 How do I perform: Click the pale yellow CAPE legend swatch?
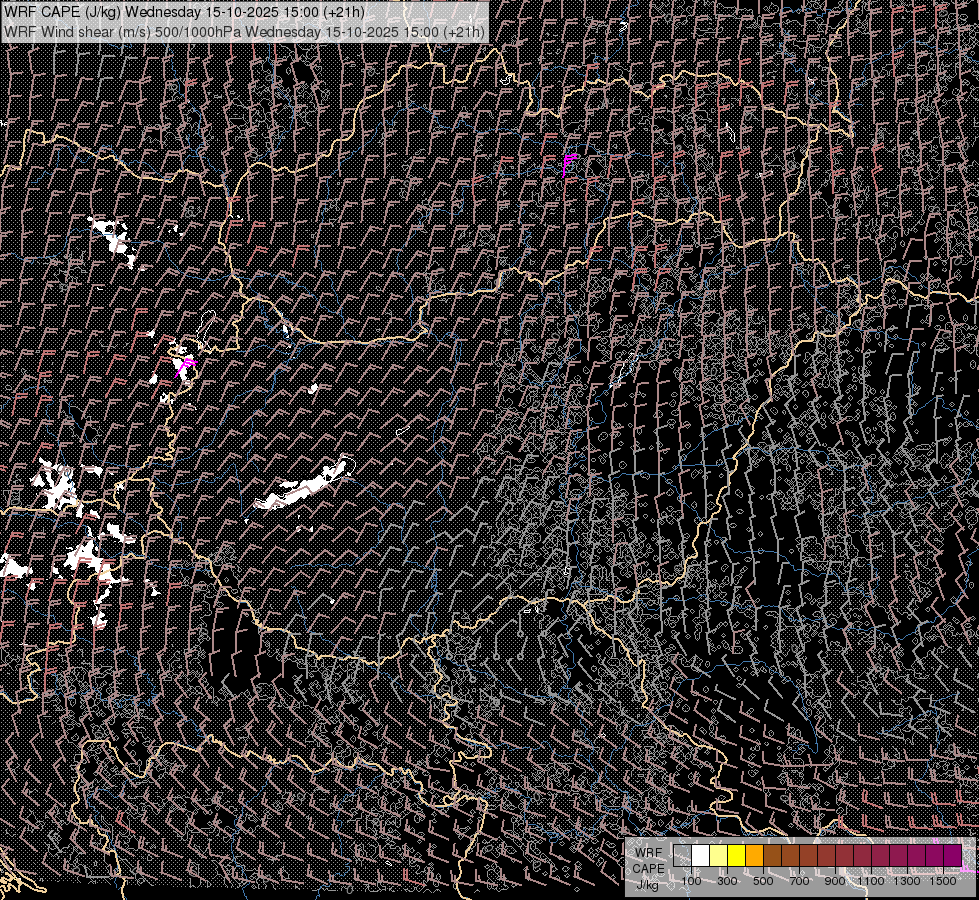[718, 856]
